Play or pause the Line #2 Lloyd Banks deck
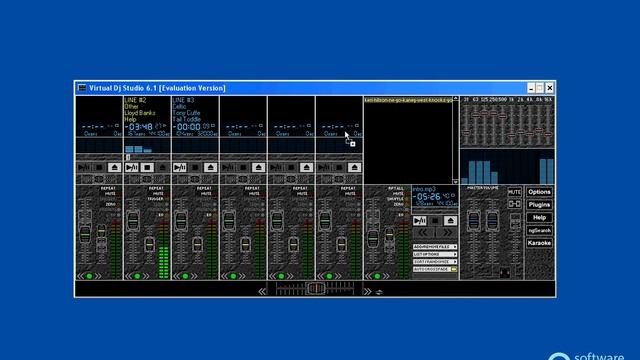 point(132,167)
